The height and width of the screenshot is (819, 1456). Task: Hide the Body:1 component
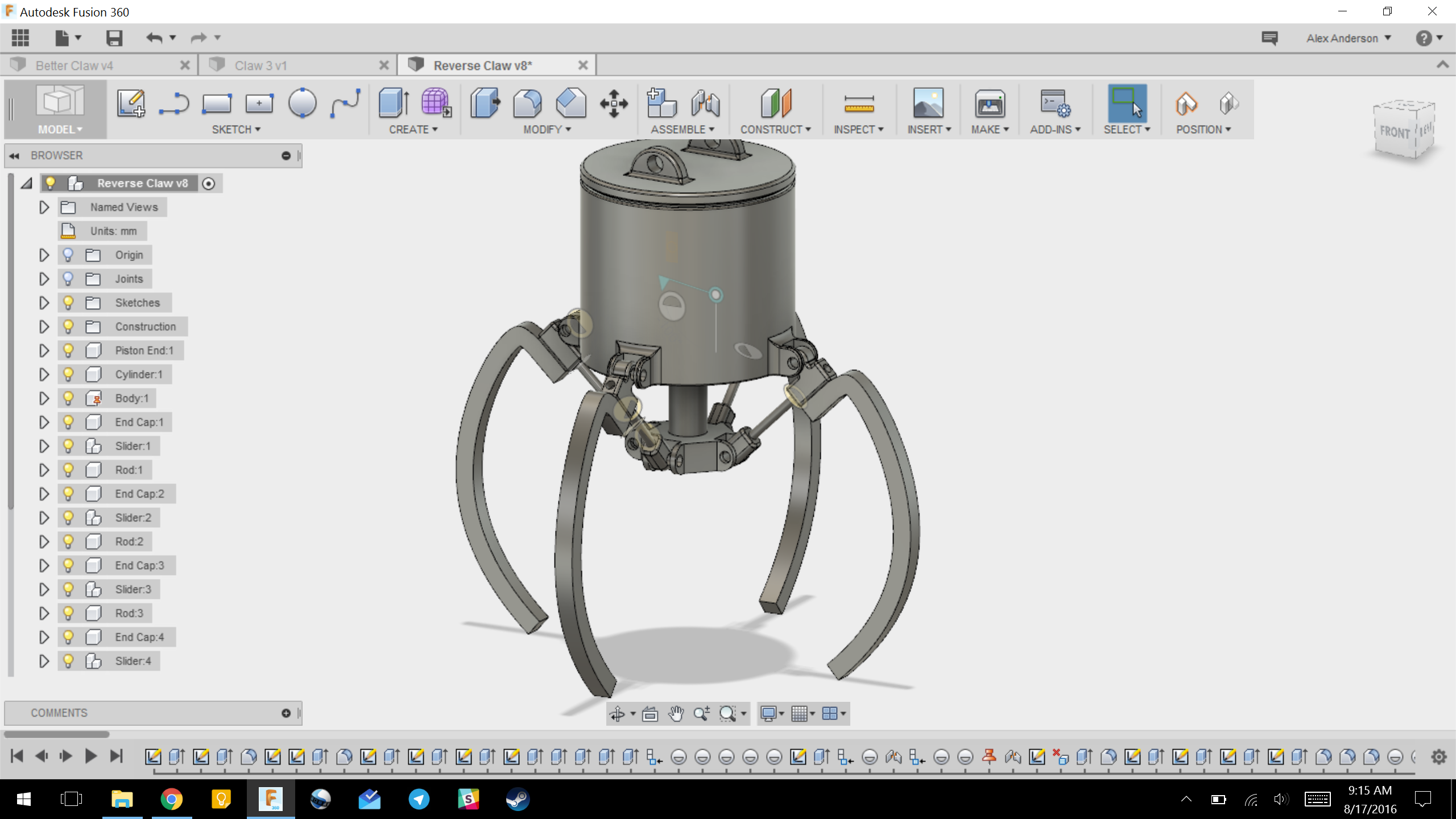click(x=68, y=398)
